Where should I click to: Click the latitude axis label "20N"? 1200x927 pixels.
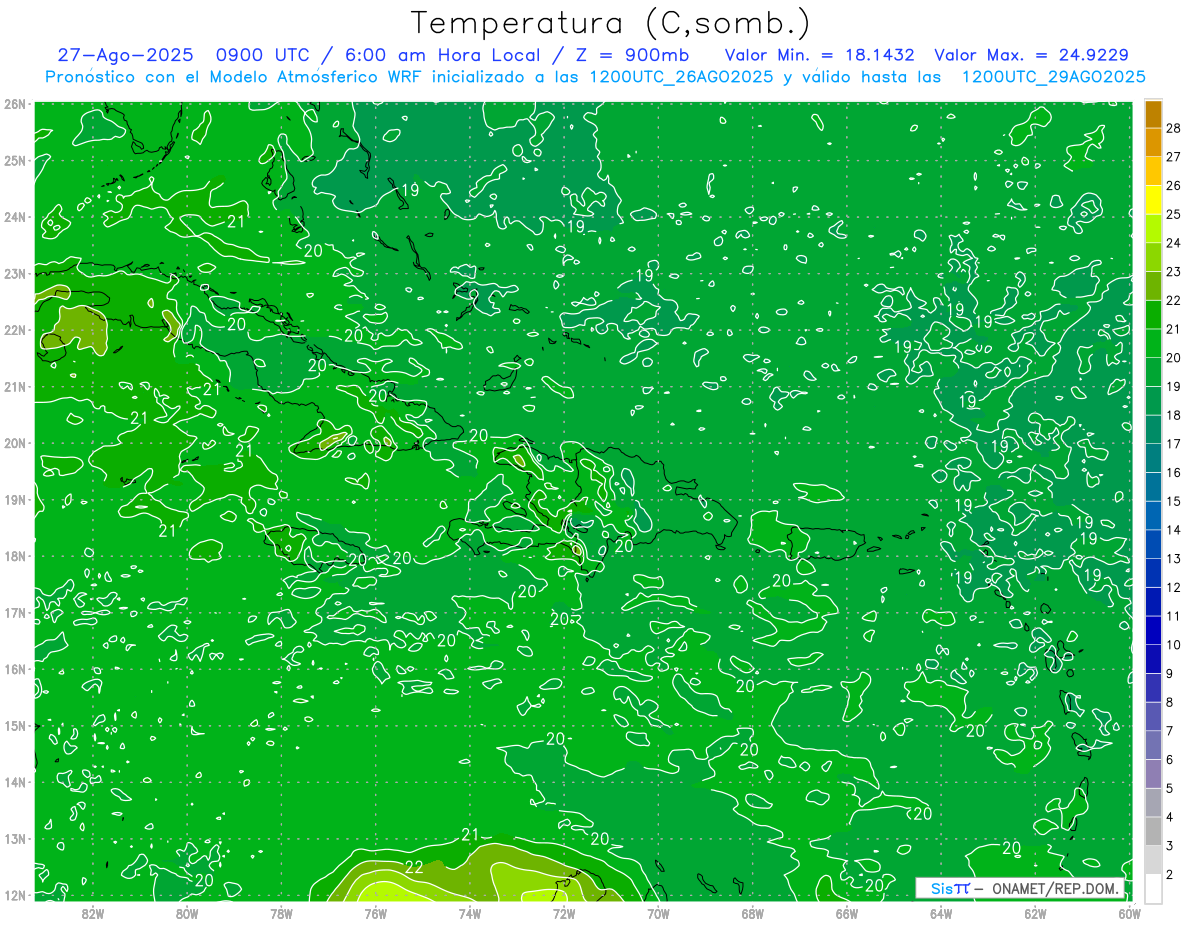pyautogui.click(x=15, y=443)
